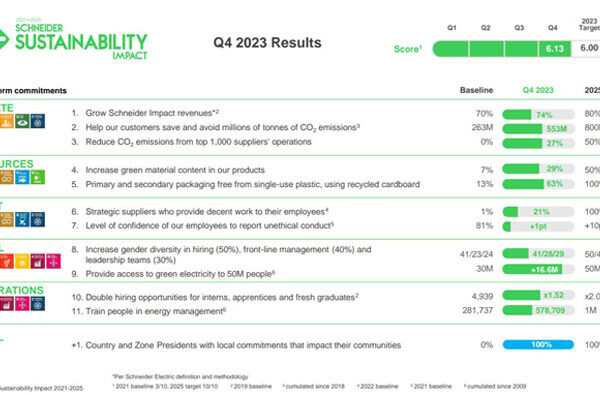600x395 pixels.
Task: Click the magenta SDG icon beside gender diversity
Action: [54, 261]
